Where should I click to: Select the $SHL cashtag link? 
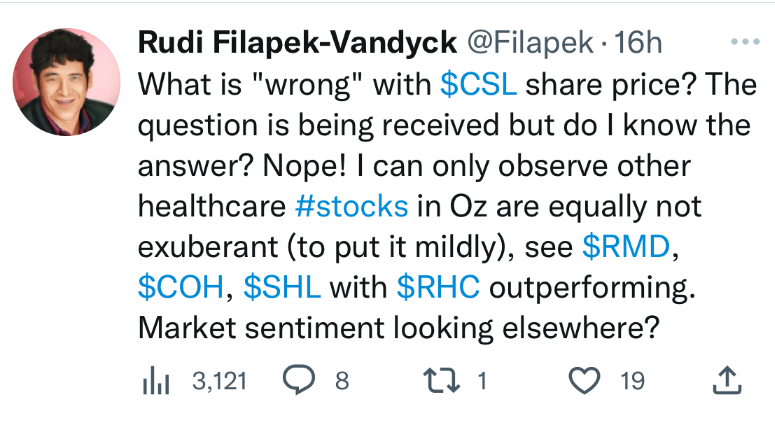pos(282,289)
